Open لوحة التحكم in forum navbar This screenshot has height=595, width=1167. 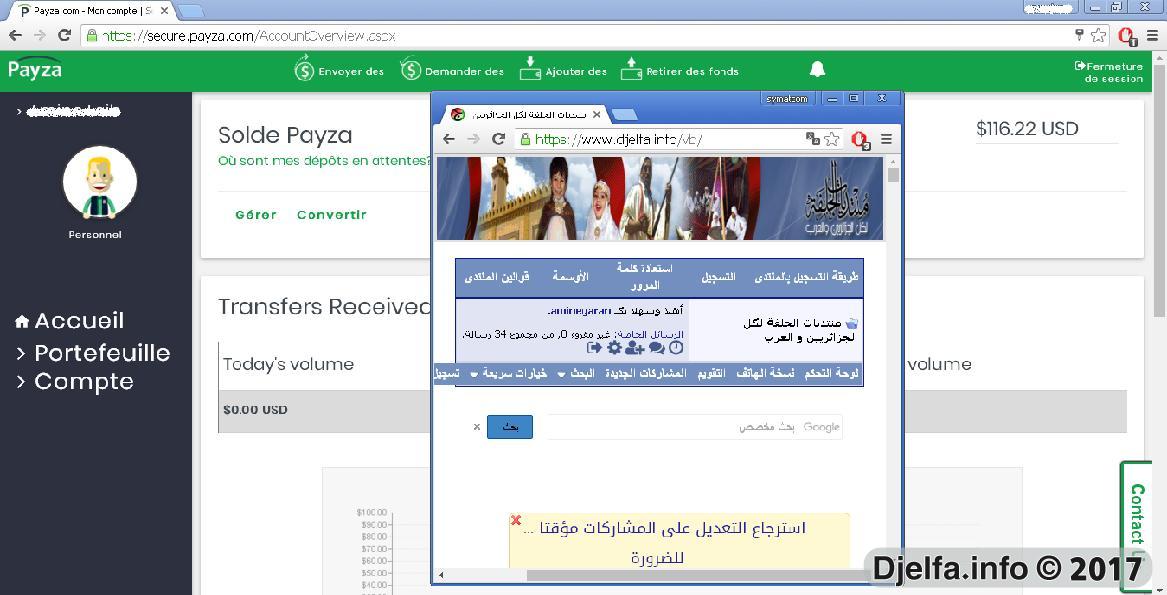tap(831, 373)
